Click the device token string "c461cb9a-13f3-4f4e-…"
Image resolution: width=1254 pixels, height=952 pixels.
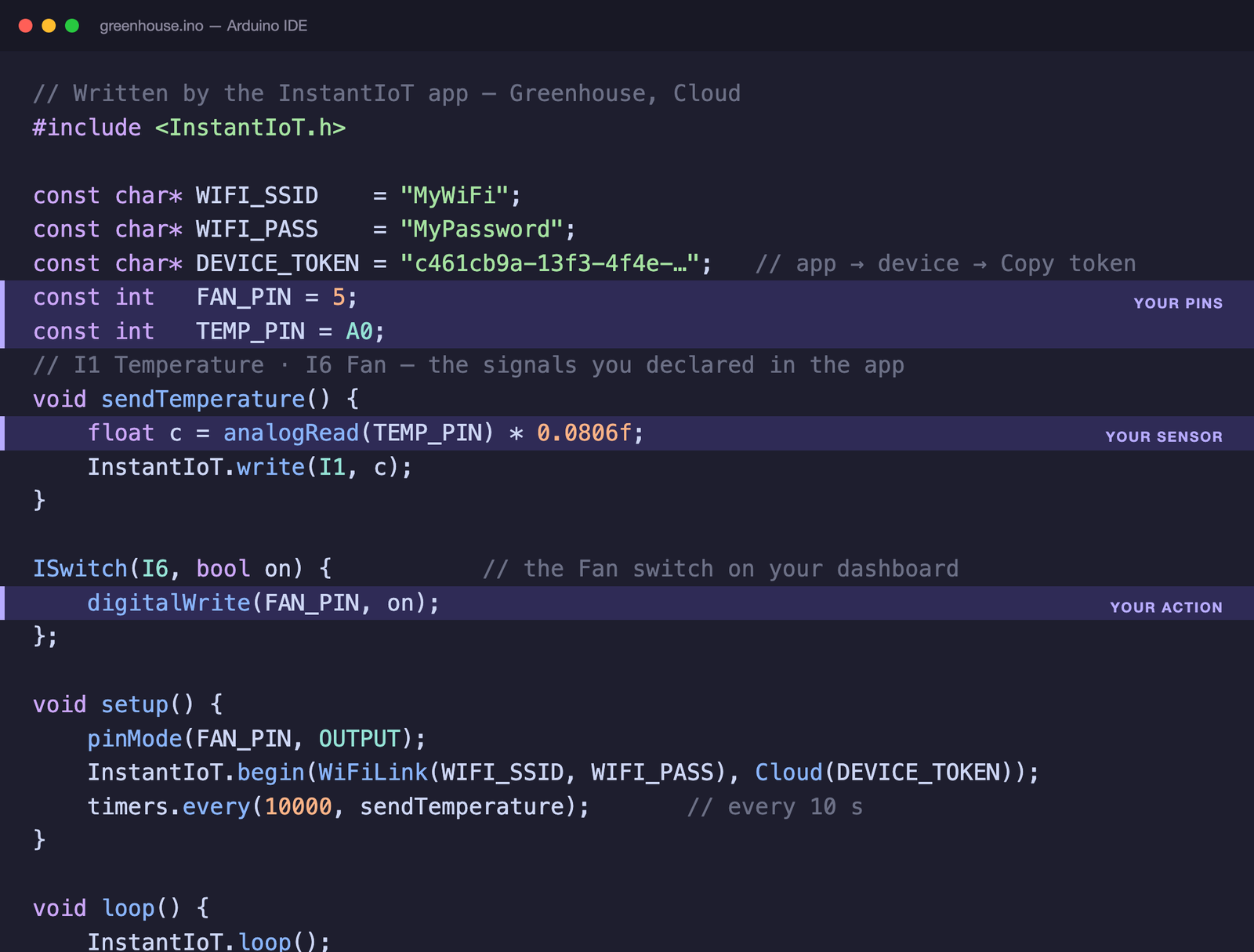(549, 263)
